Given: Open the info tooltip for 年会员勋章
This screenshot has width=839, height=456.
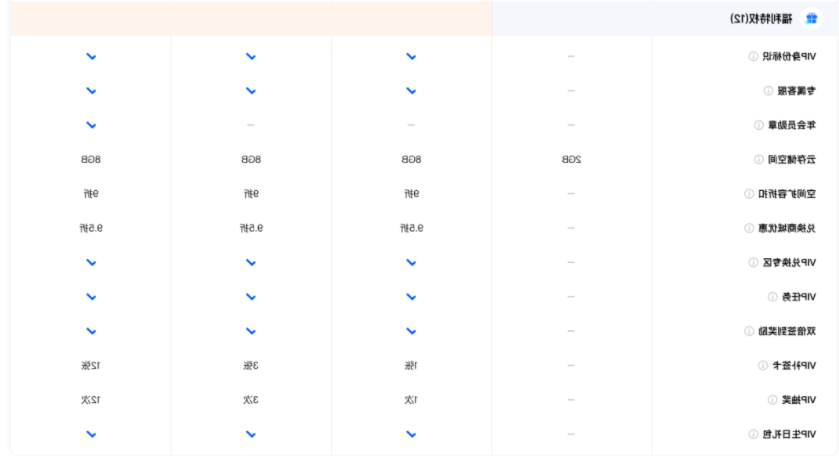Looking at the screenshot, I should coord(759,125).
